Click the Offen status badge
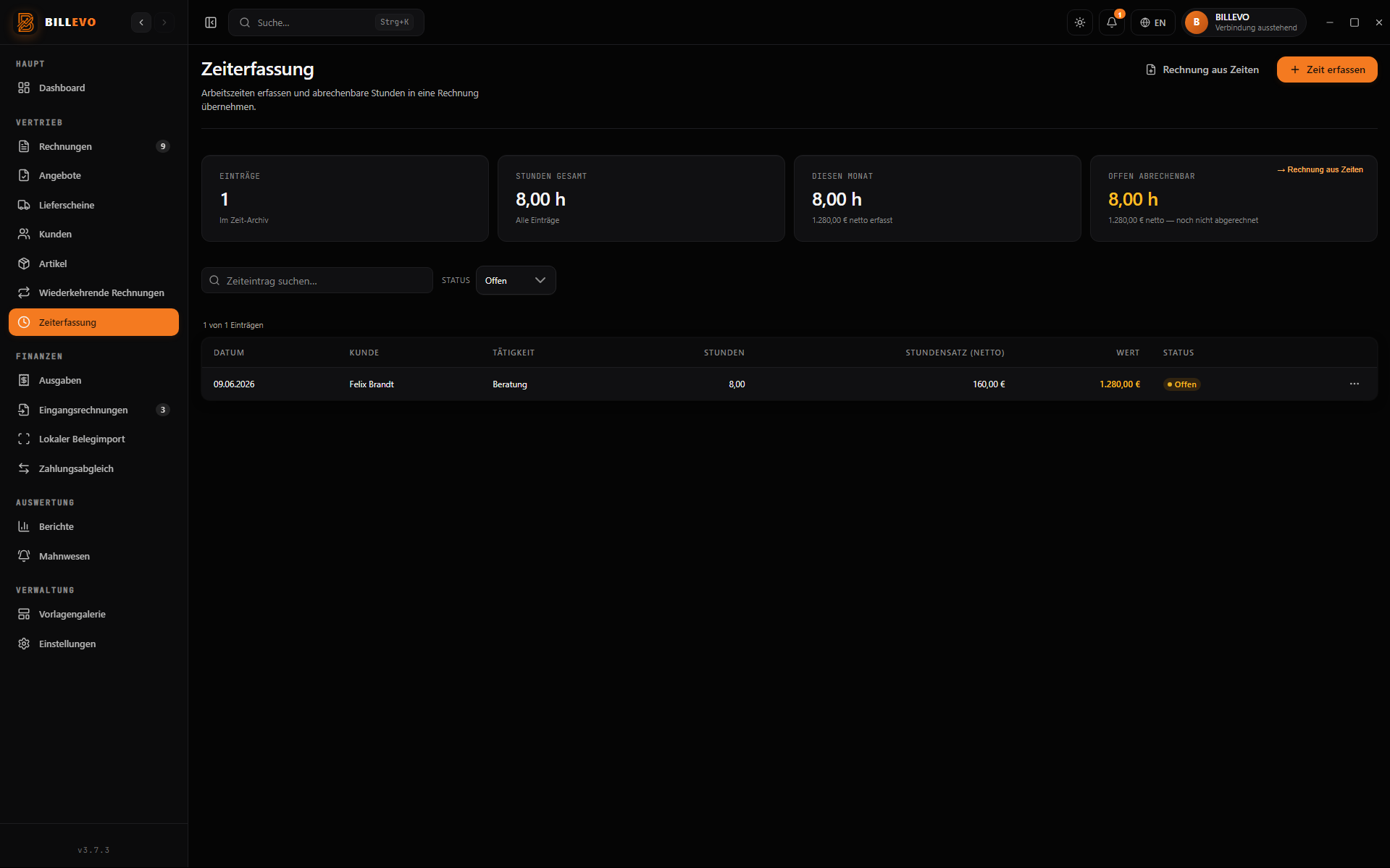The width and height of the screenshot is (1390, 868). tap(1182, 384)
